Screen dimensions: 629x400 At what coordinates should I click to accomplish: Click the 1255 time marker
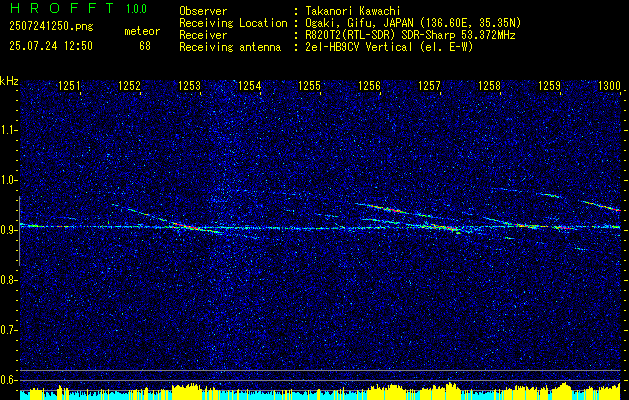pyautogui.click(x=309, y=85)
